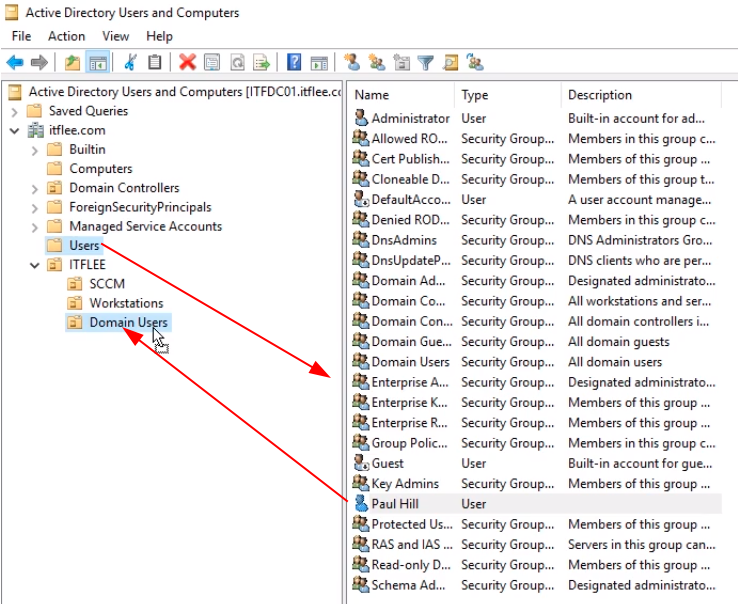Click the Filter funnel icon
Image resolution: width=738 pixels, height=604 pixels.
425,62
